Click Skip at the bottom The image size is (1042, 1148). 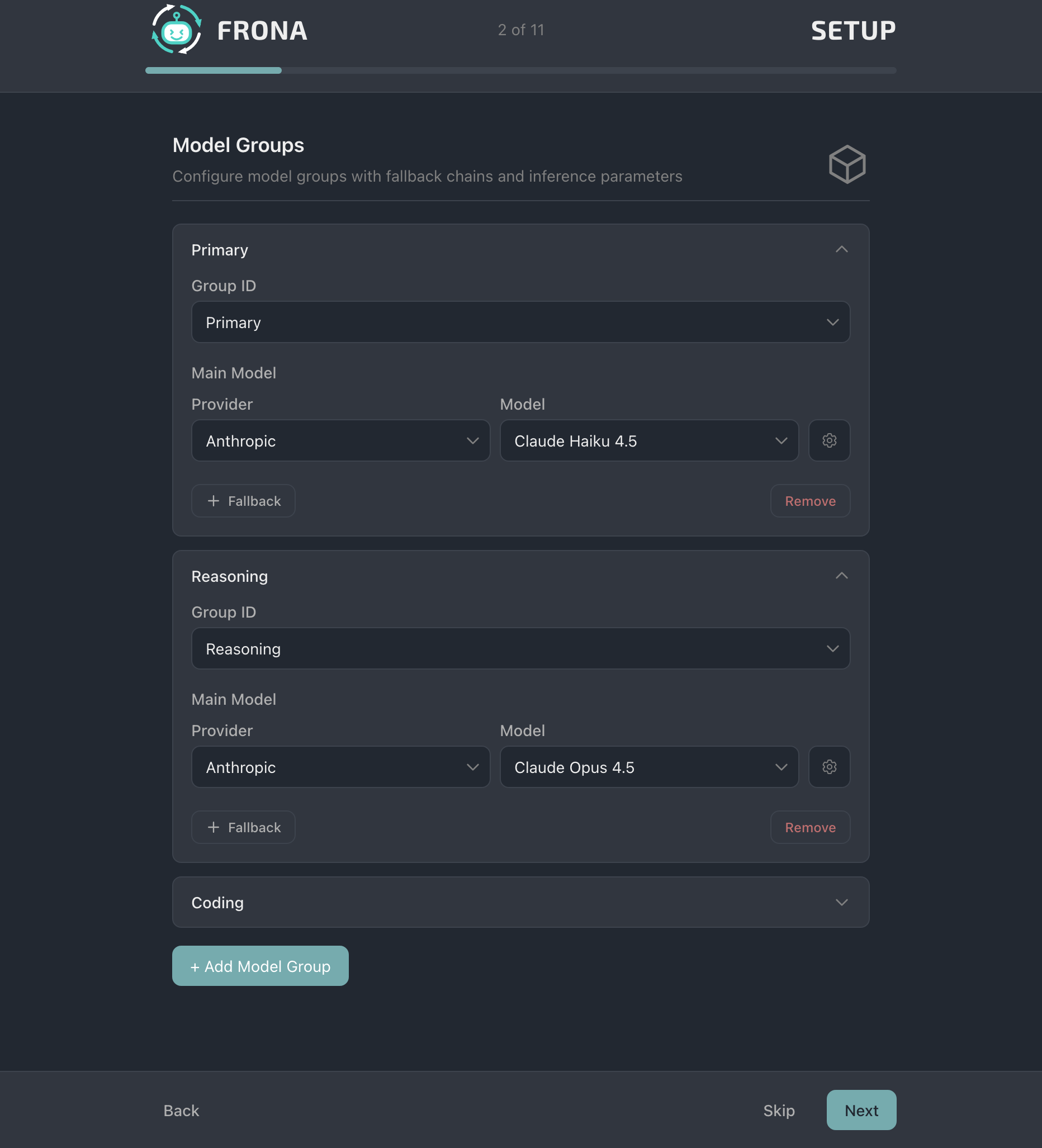778,1110
